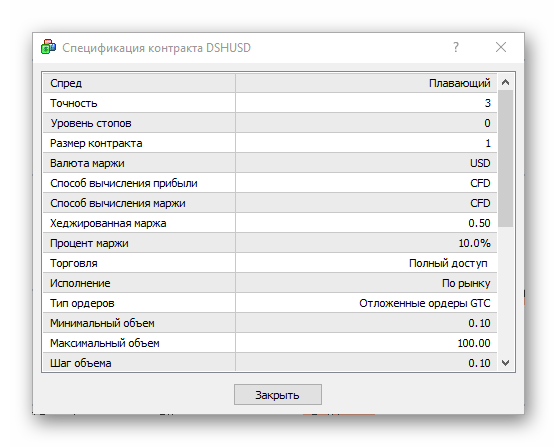The width and height of the screenshot is (557, 447).
Task: Select the Точность row
Action: (270, 103)
